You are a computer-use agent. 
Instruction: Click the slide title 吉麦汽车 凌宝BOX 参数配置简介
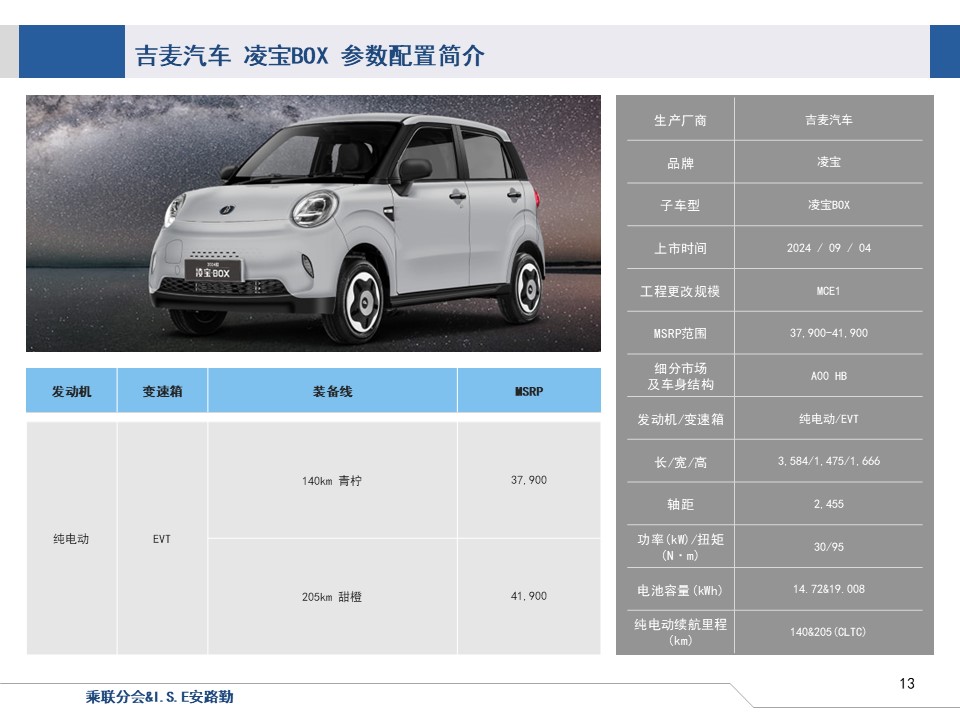310,56
